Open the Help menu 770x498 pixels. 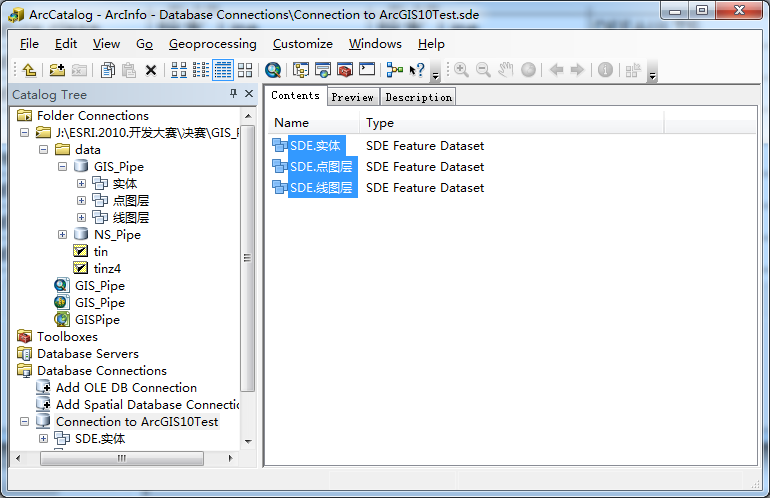(x=431, y=44)
